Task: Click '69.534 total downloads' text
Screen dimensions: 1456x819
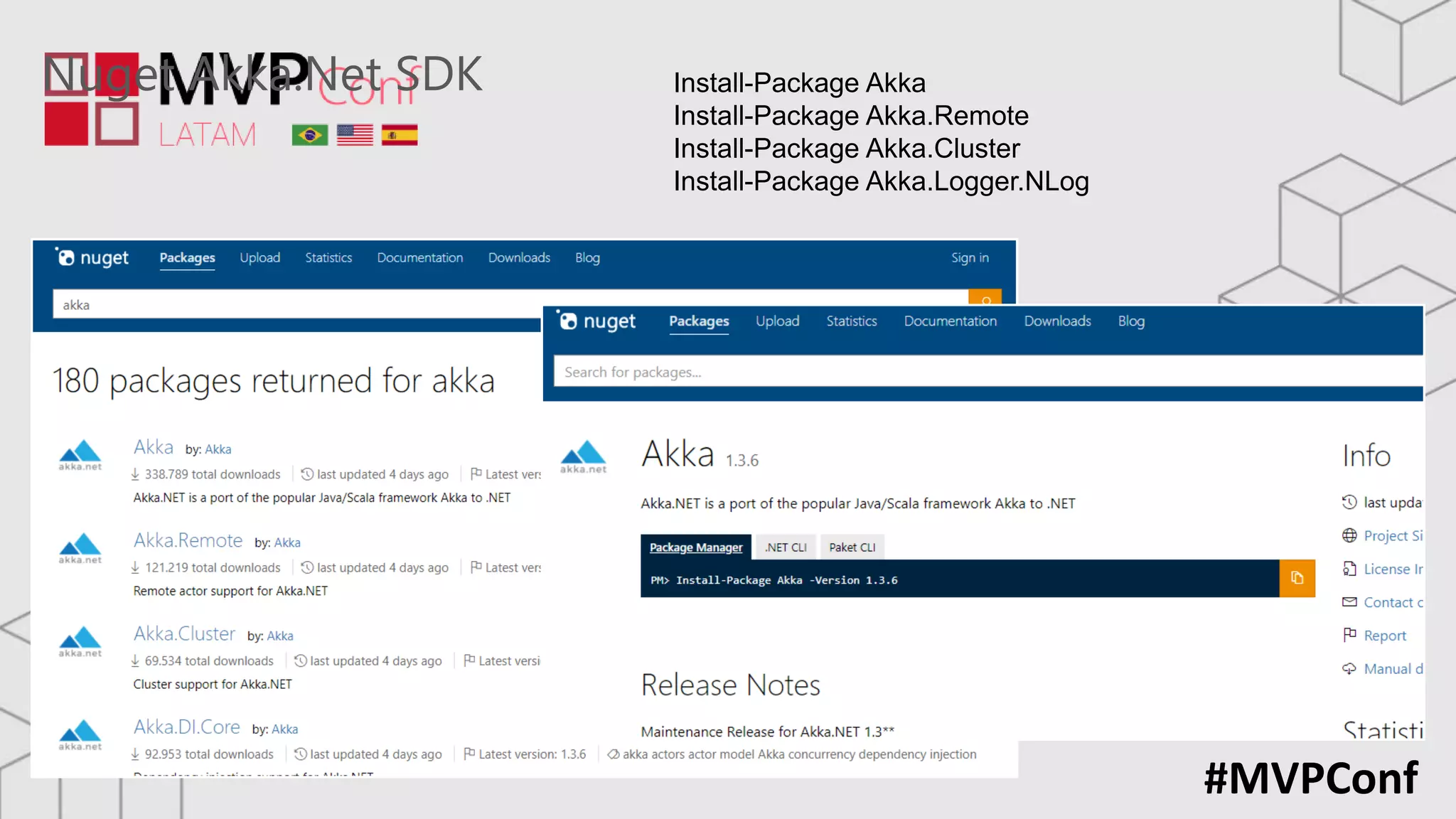Action: [209, 660]
